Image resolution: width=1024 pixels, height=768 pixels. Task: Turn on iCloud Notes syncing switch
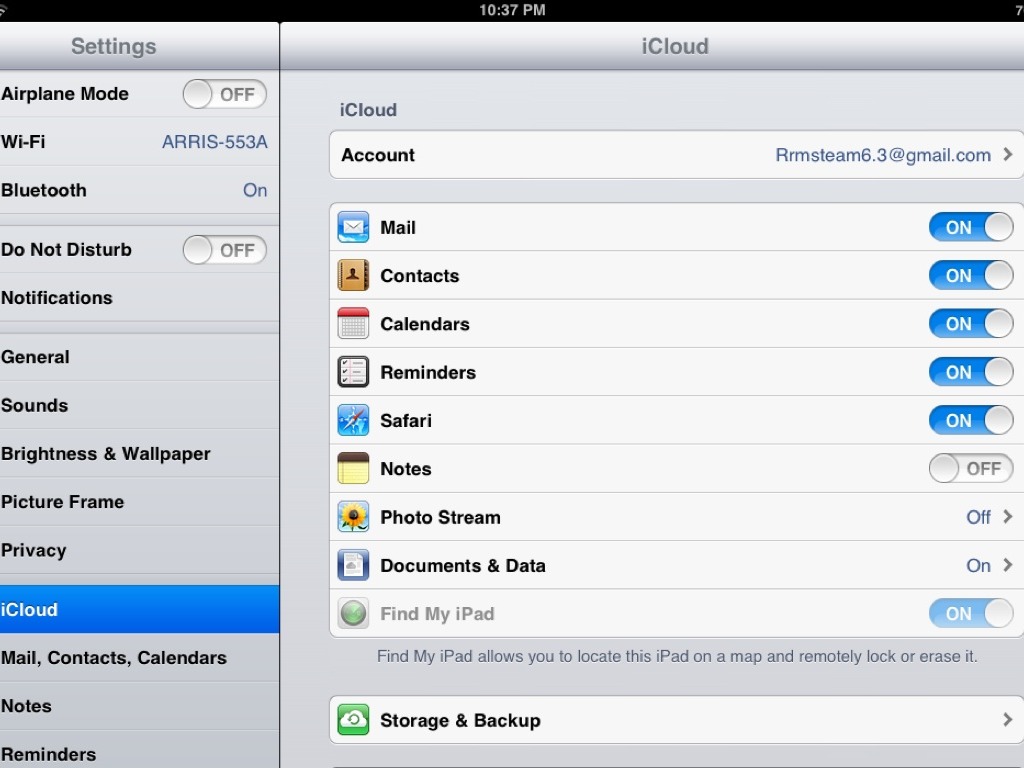[x=970, y=469]
